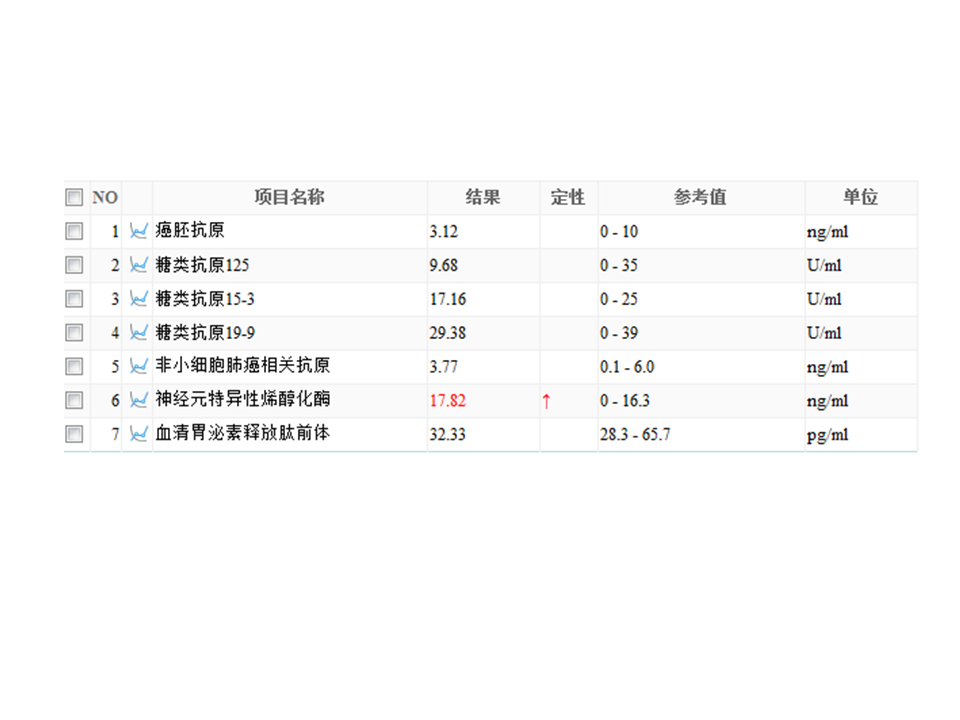This screenshot has height=720, width=960.
Task: Open trend chart icon for 神经元特异性烯醇化酶
Action: pyautogui.click(x=139, y=400)
